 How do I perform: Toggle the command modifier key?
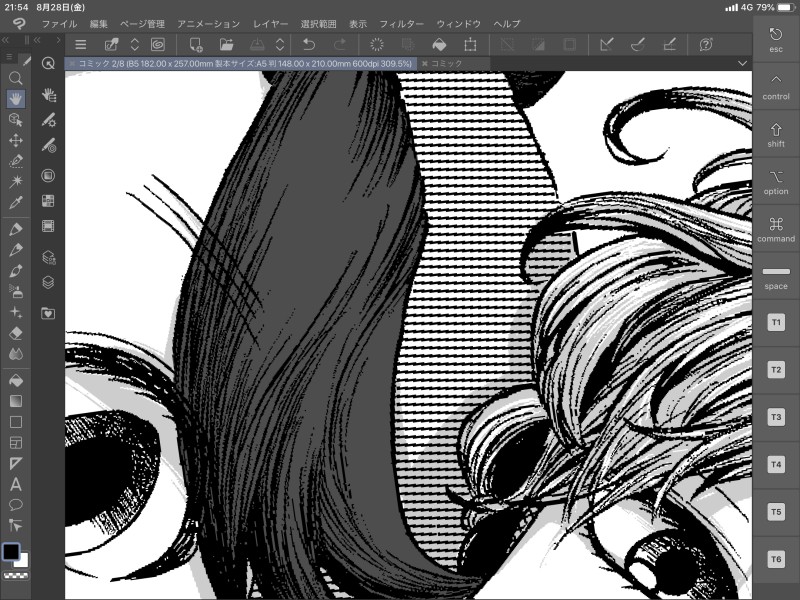pyautogui.click(x=776, y=230)
